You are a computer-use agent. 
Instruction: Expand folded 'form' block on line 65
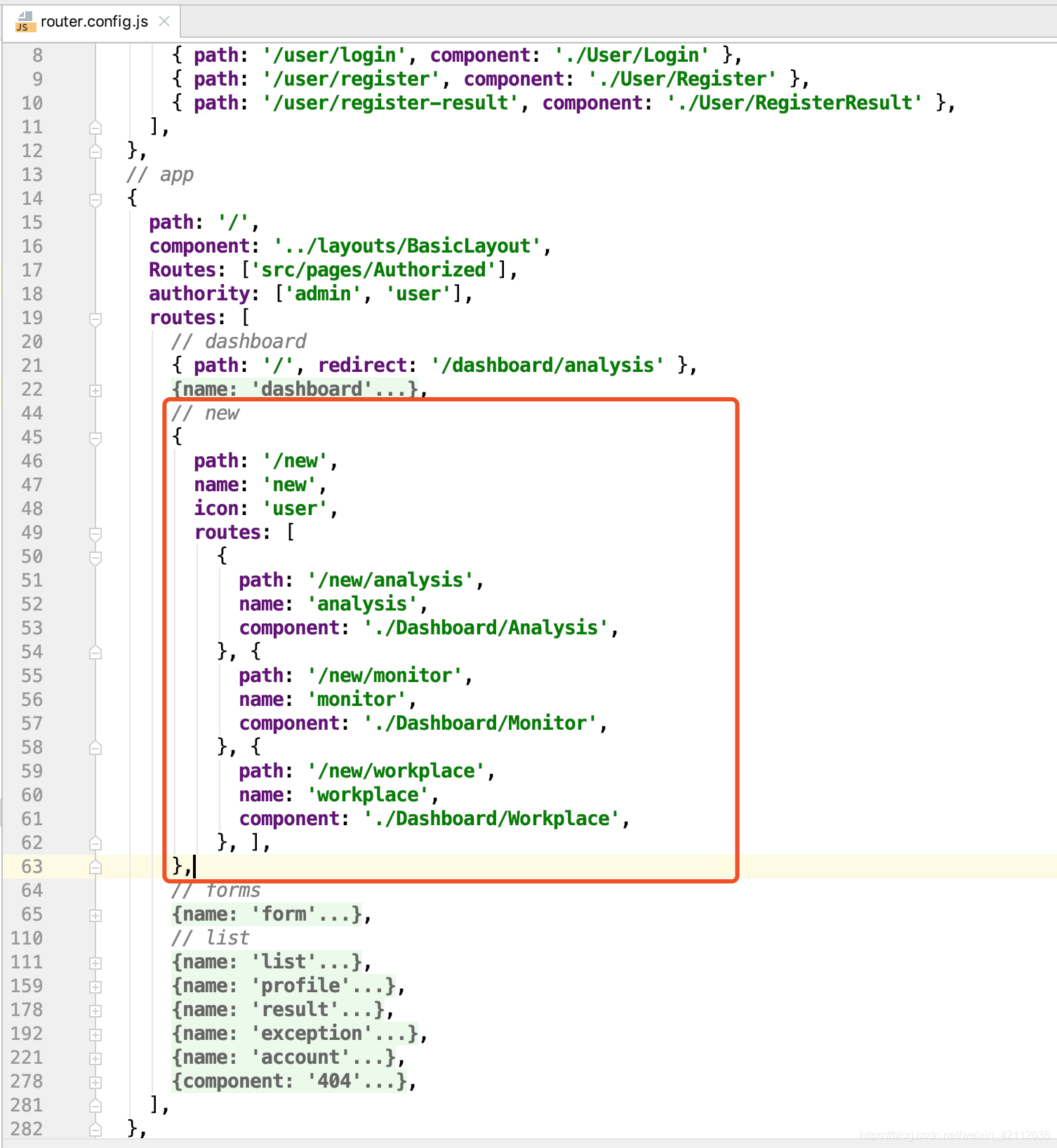click(95, 916)
